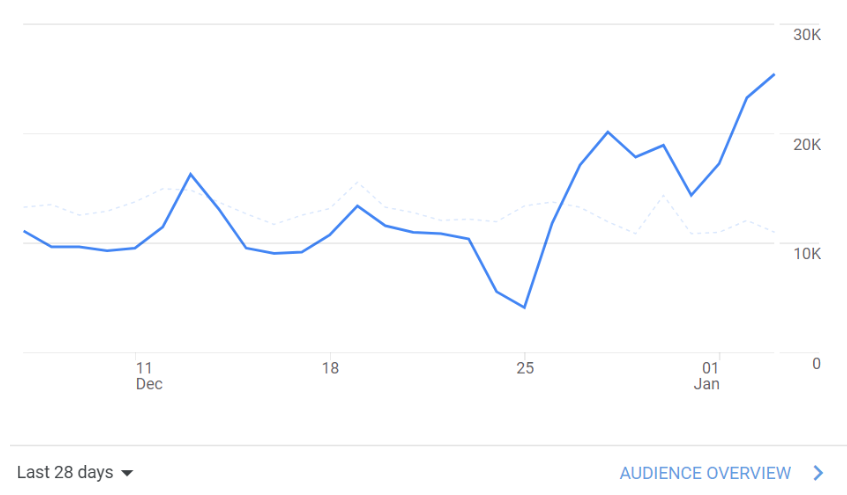Select the 11 Dec date marker on axis
The image size is (847, 495).
pos(149,376)
